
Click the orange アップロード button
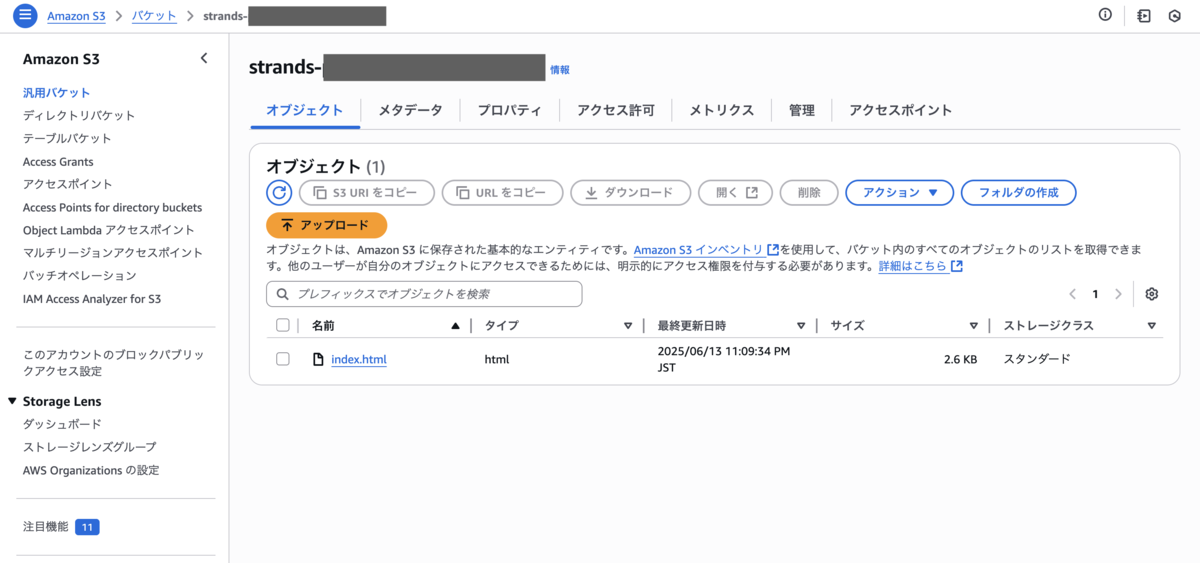(326, 225)
